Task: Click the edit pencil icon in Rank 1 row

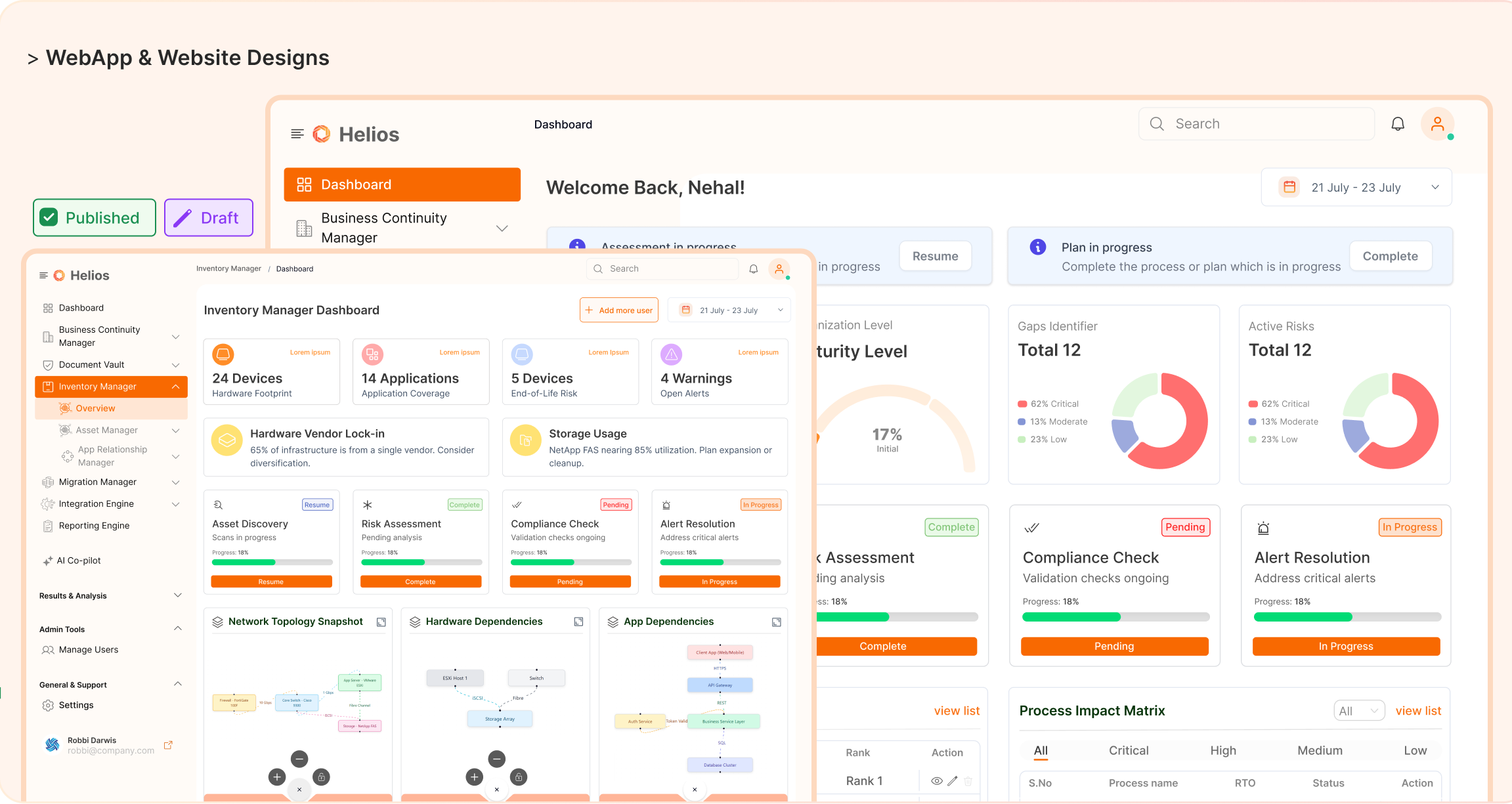Action: [x=953, y=781]
